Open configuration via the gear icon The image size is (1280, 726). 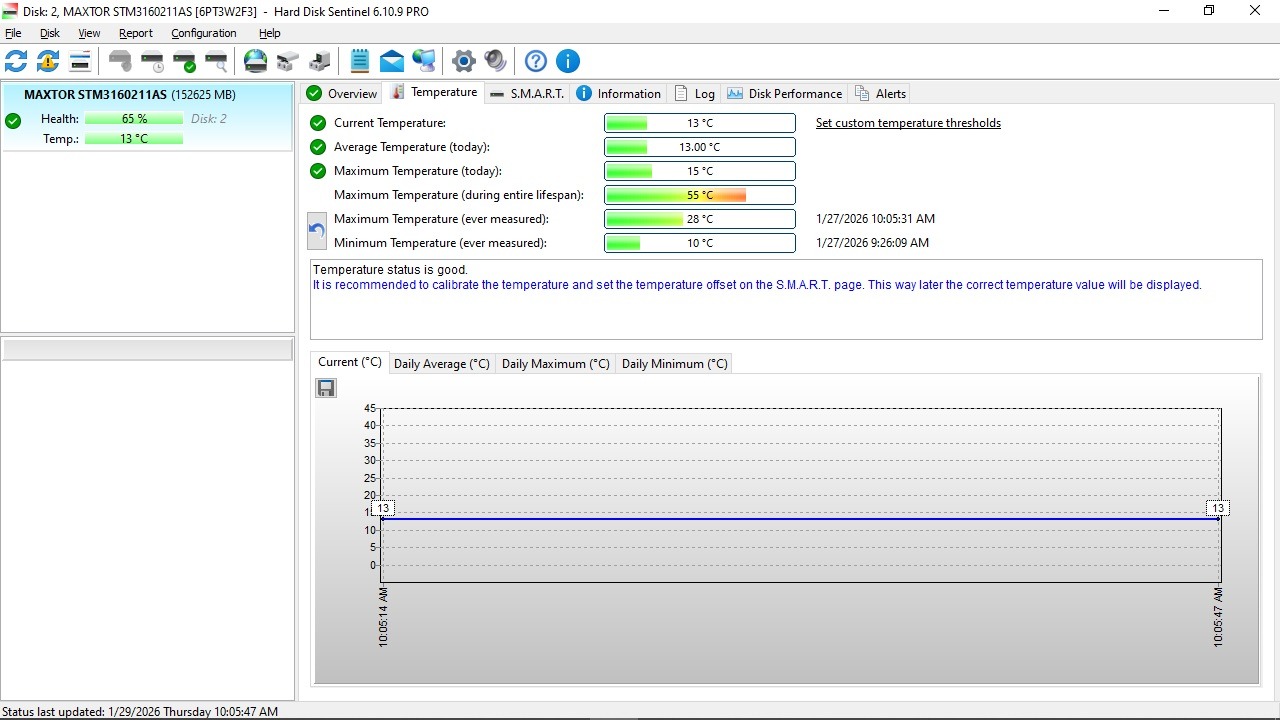coord(463,61)
